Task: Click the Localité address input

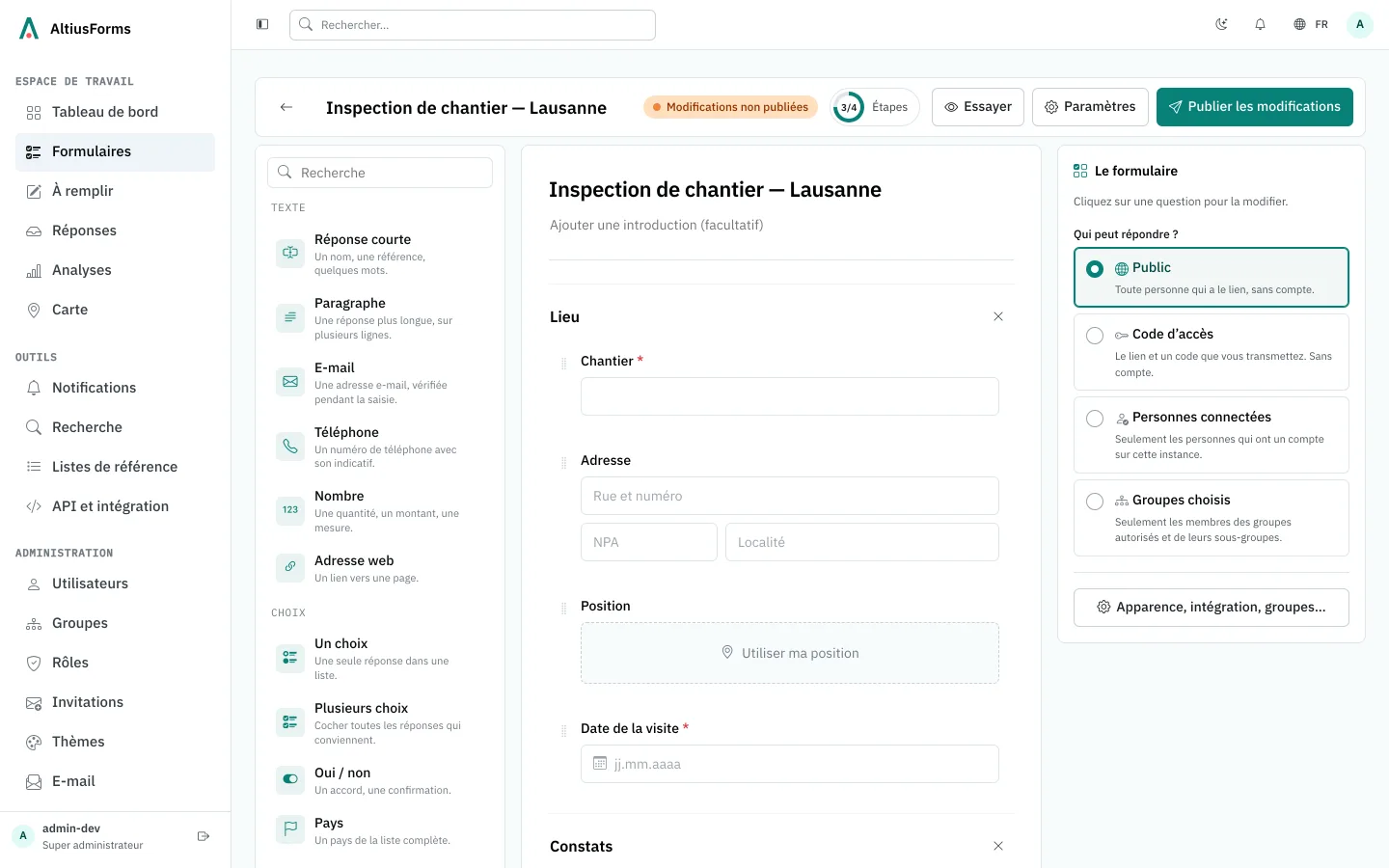Action: (862, 542)
